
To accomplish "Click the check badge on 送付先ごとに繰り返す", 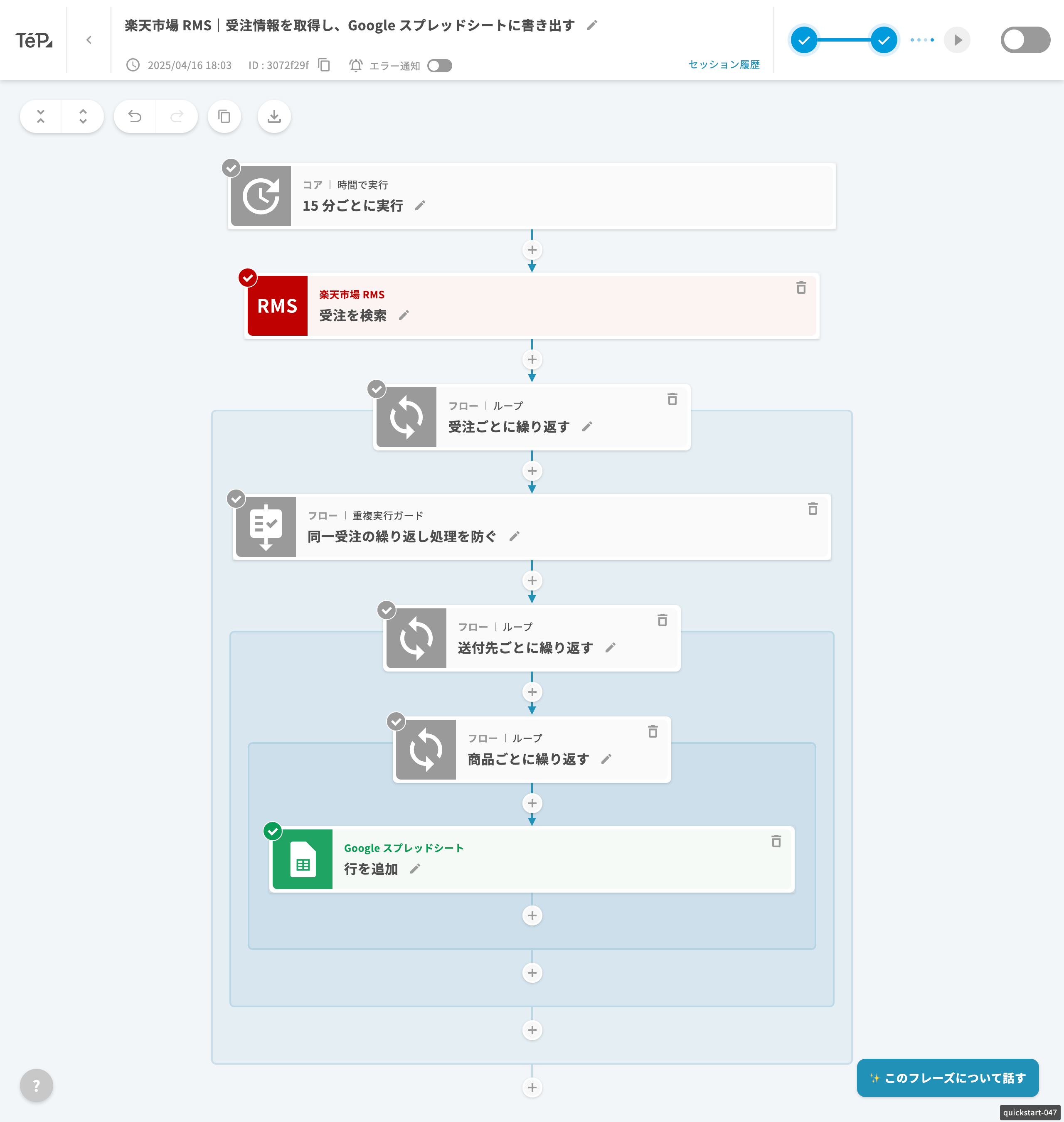I will (x=387, y=610).
